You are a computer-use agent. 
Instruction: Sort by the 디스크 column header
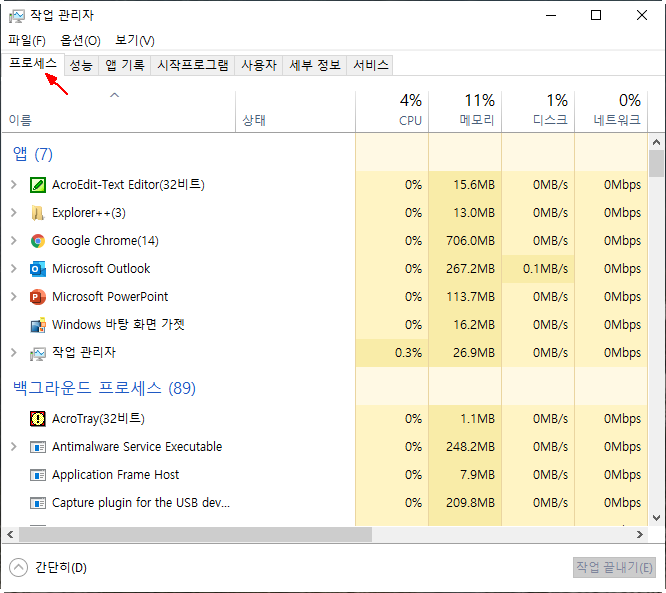pos(538,112)
